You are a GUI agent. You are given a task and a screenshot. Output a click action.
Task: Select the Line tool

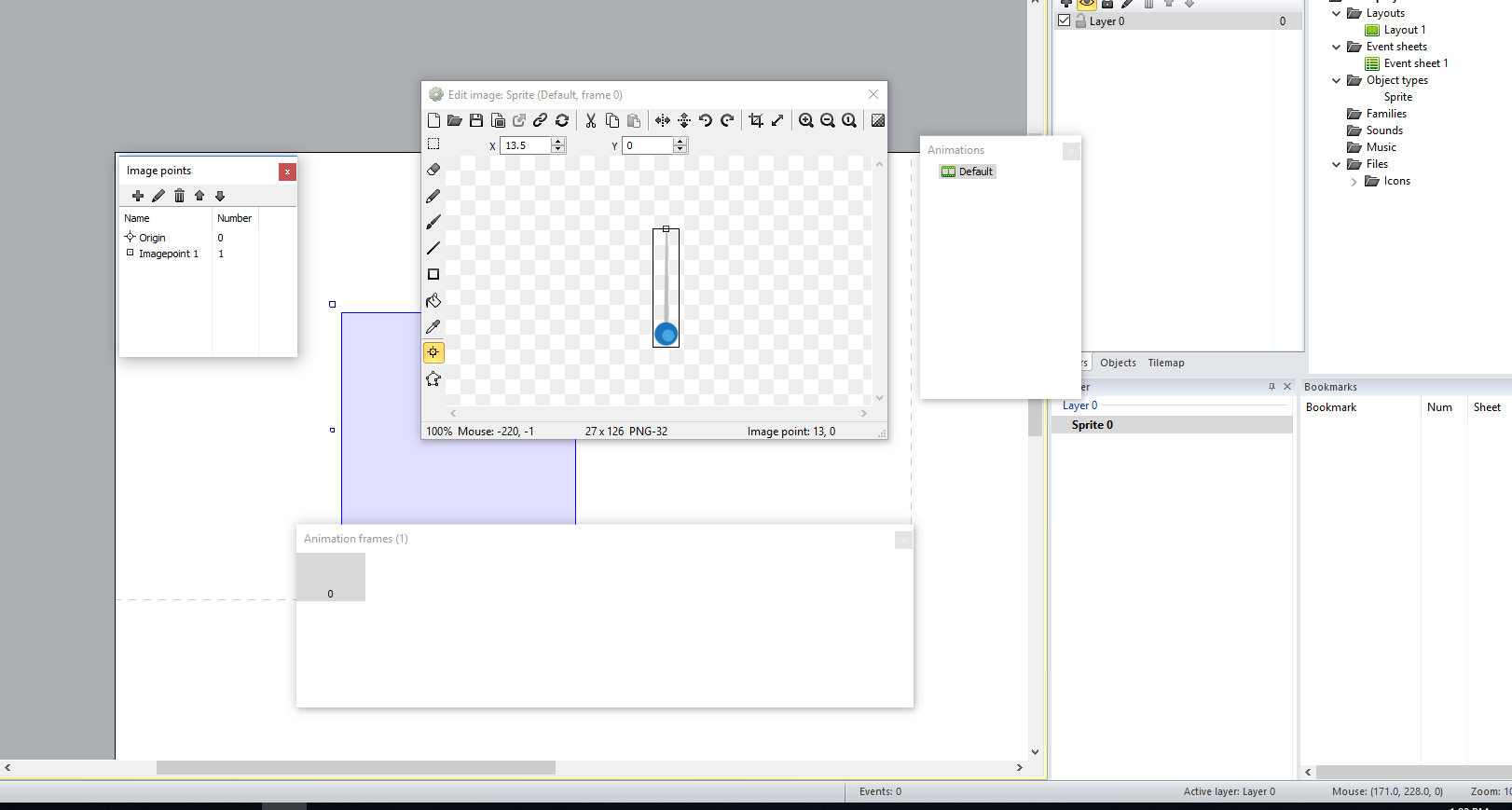click(x=433, y=248)
